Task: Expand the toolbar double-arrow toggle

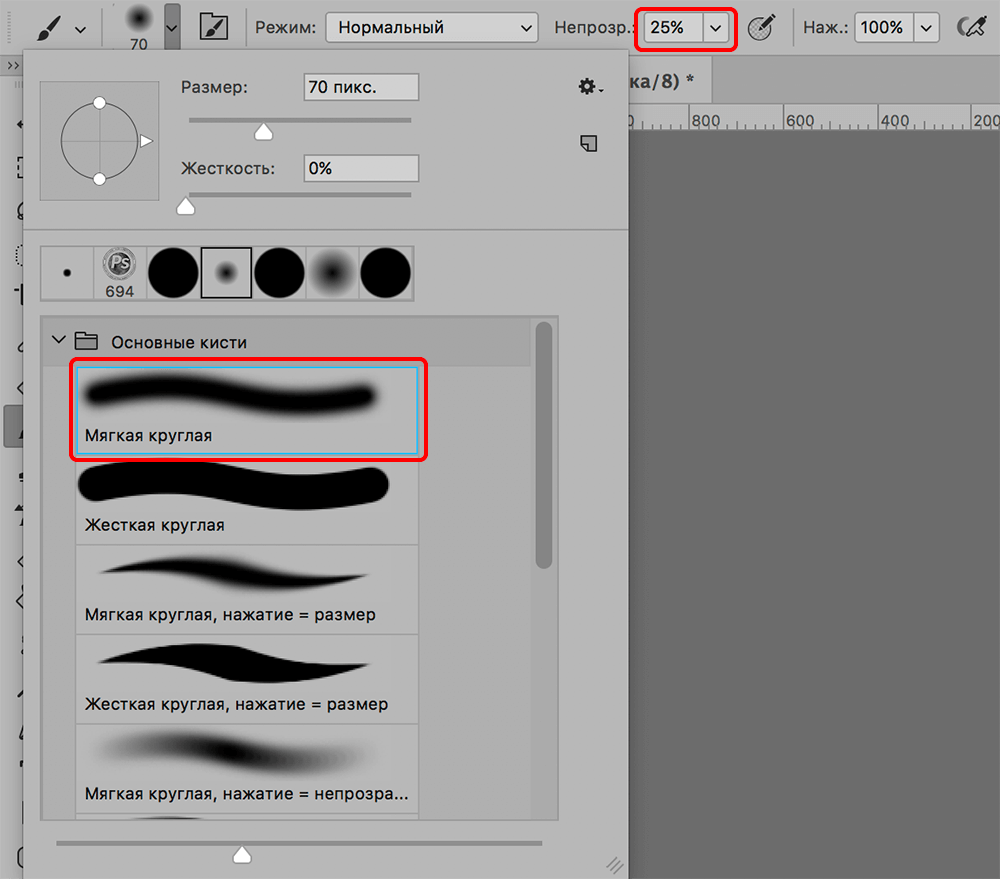Action: tap(13, 66)
